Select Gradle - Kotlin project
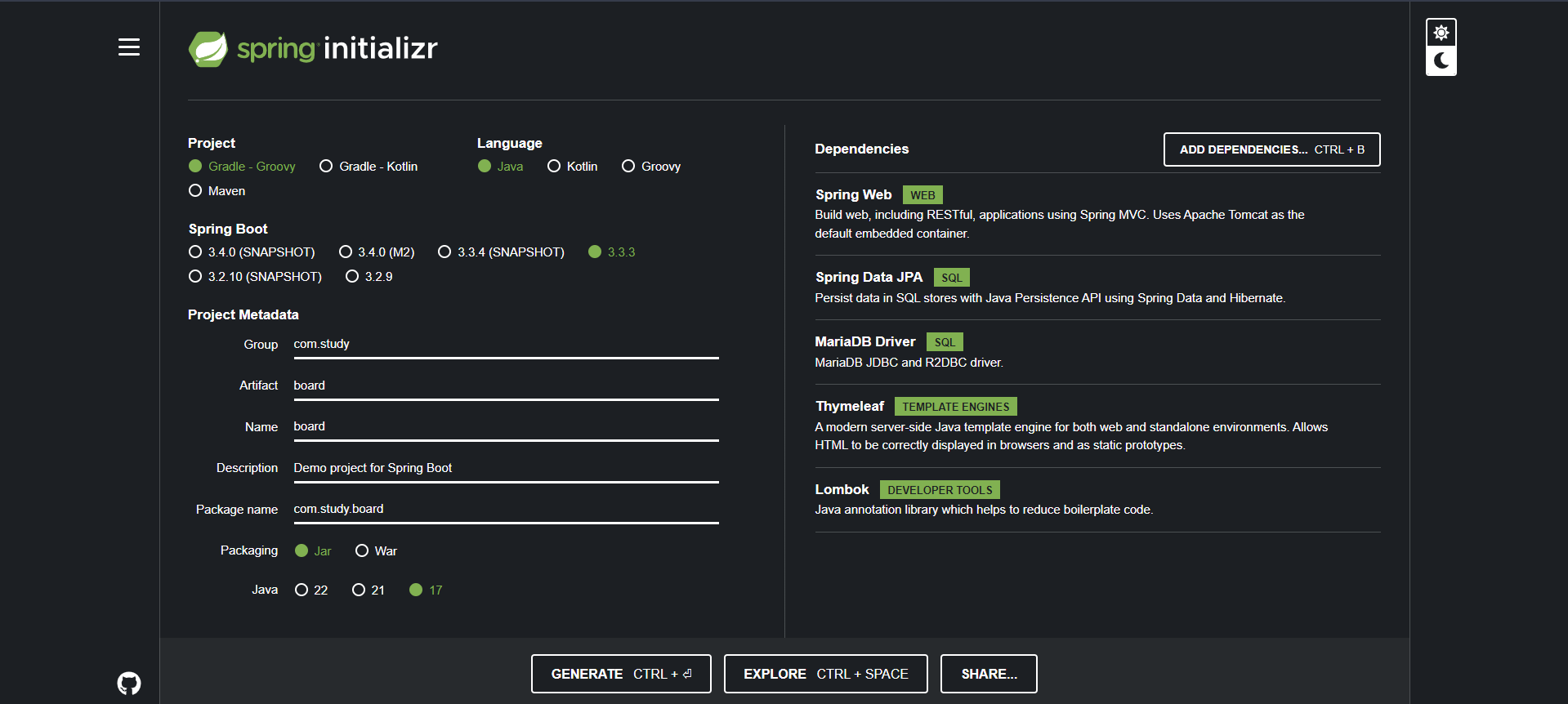The width and height of the screenshot is (1568, 704). coord(369,167)
